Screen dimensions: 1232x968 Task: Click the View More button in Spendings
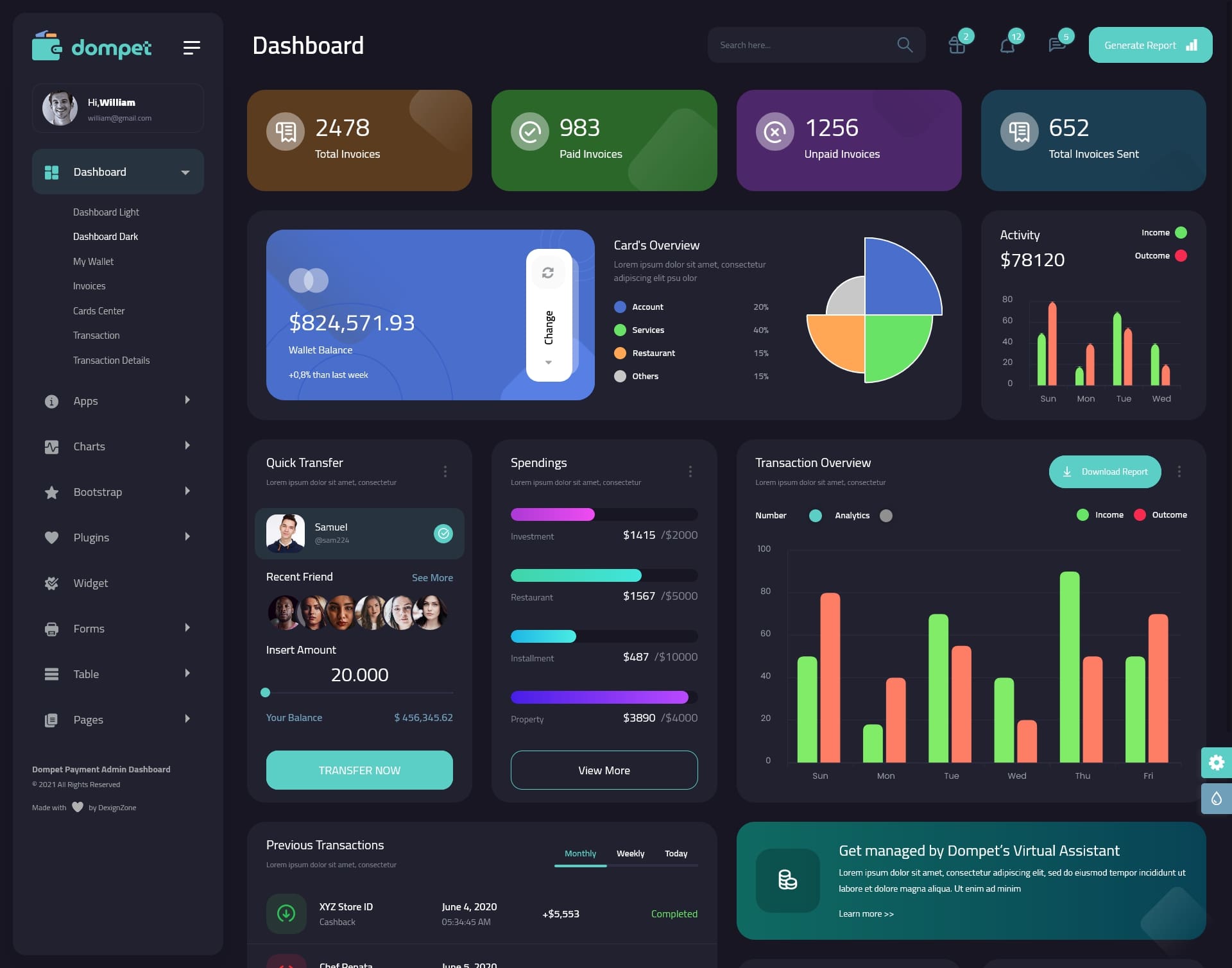coord(604,770)
